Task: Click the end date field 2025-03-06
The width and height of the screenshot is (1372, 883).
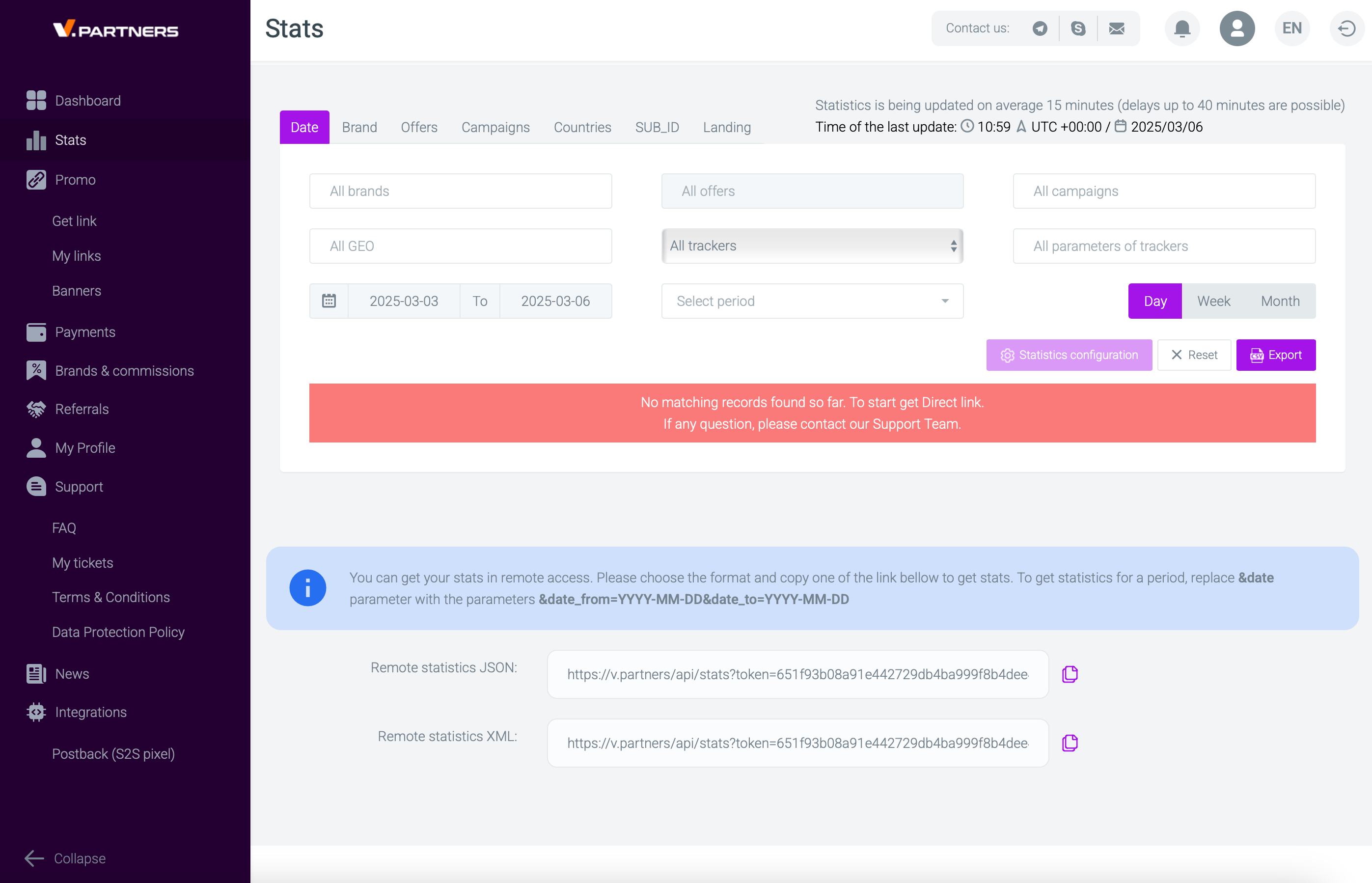Action: coord(555,301)
